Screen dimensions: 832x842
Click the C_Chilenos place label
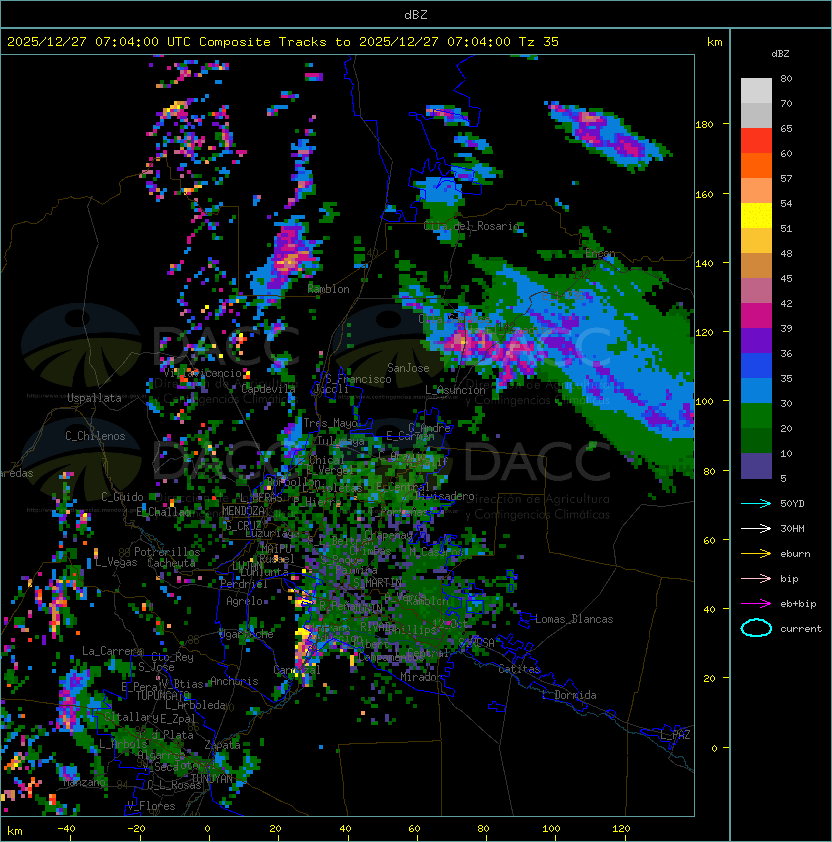coord(95,436)
